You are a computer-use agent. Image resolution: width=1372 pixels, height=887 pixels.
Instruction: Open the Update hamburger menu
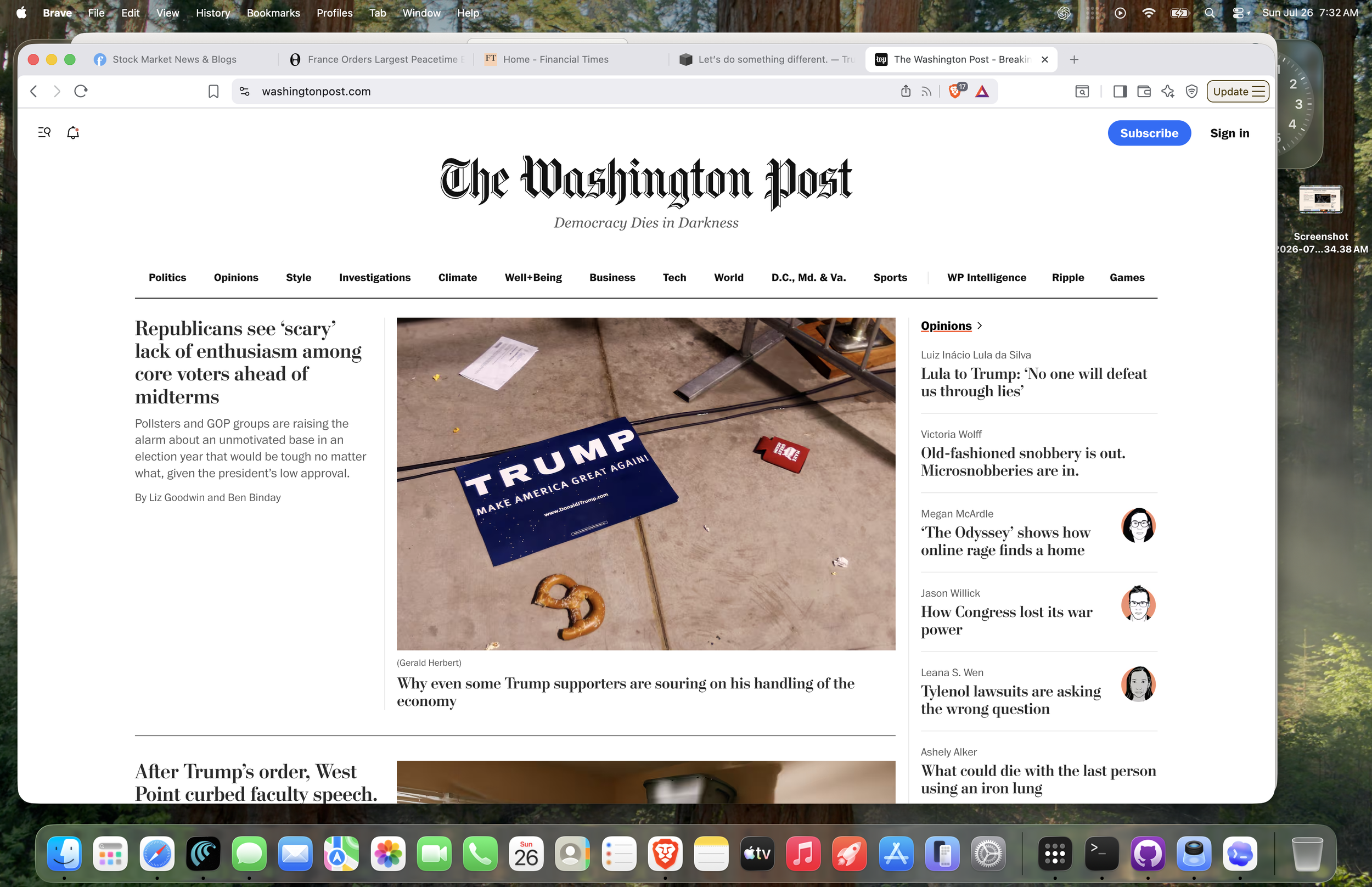[x=1238, y=91]
